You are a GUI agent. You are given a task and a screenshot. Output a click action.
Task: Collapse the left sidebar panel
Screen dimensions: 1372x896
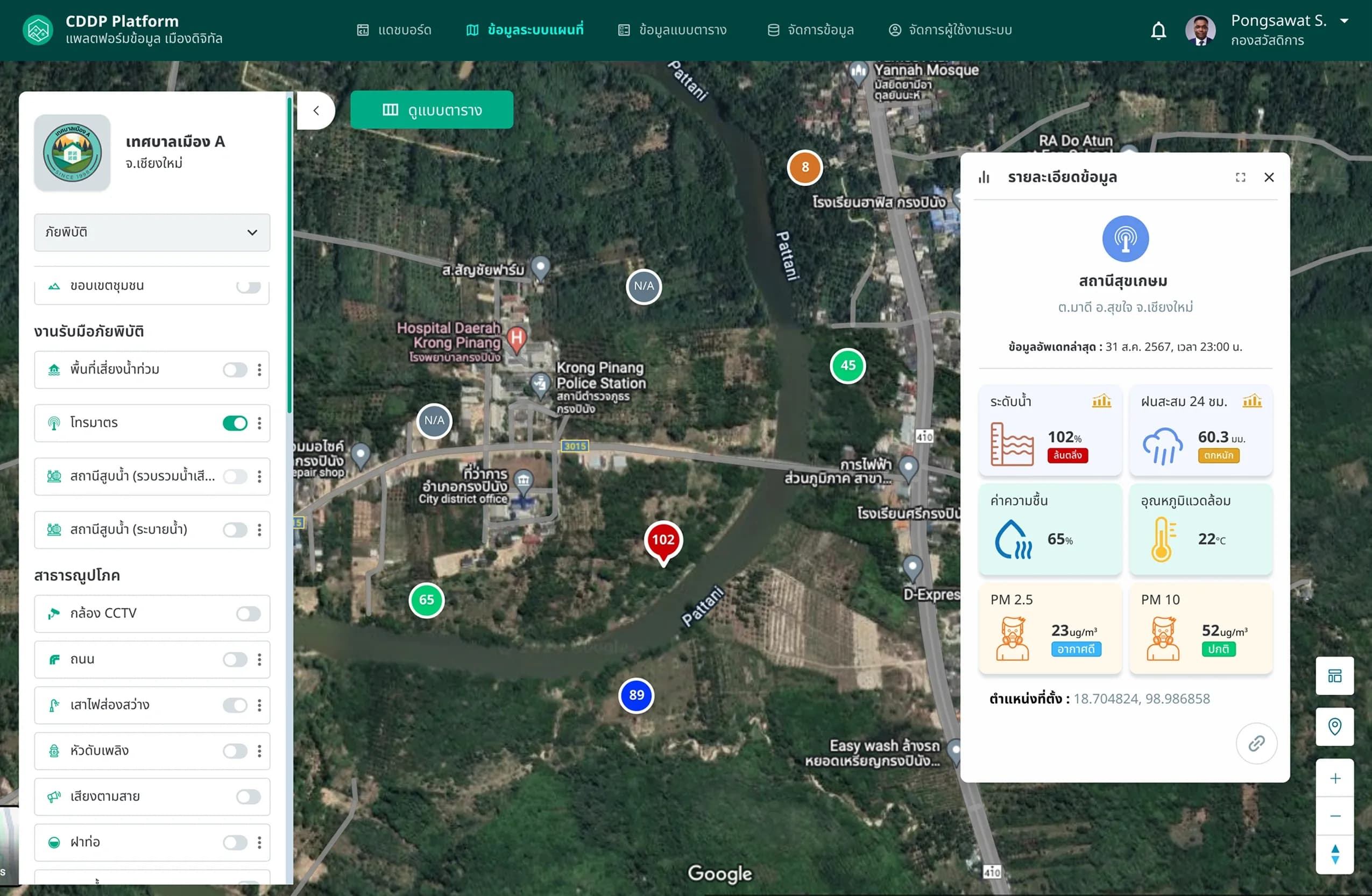tap(316, 111)
